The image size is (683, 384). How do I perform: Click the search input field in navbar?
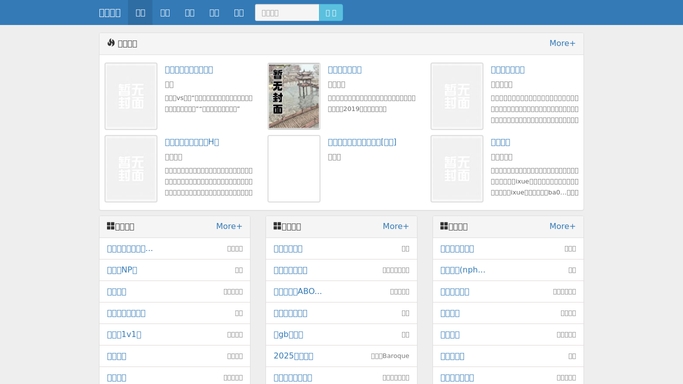287,13
